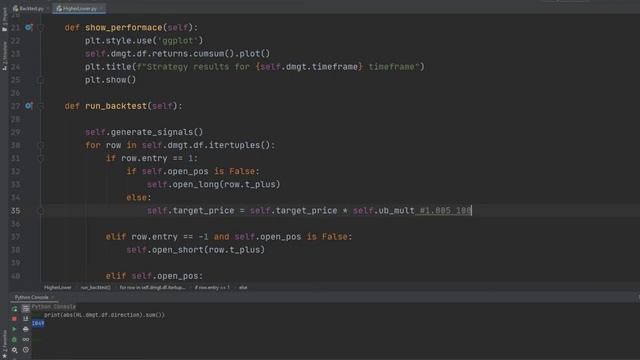Toggle the show variables glasses icon

[x=26, y=340]
